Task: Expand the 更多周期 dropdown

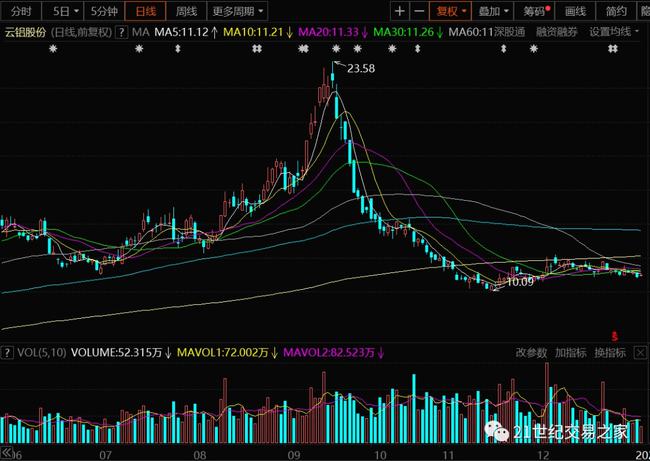Action: (x=237, y=11)
